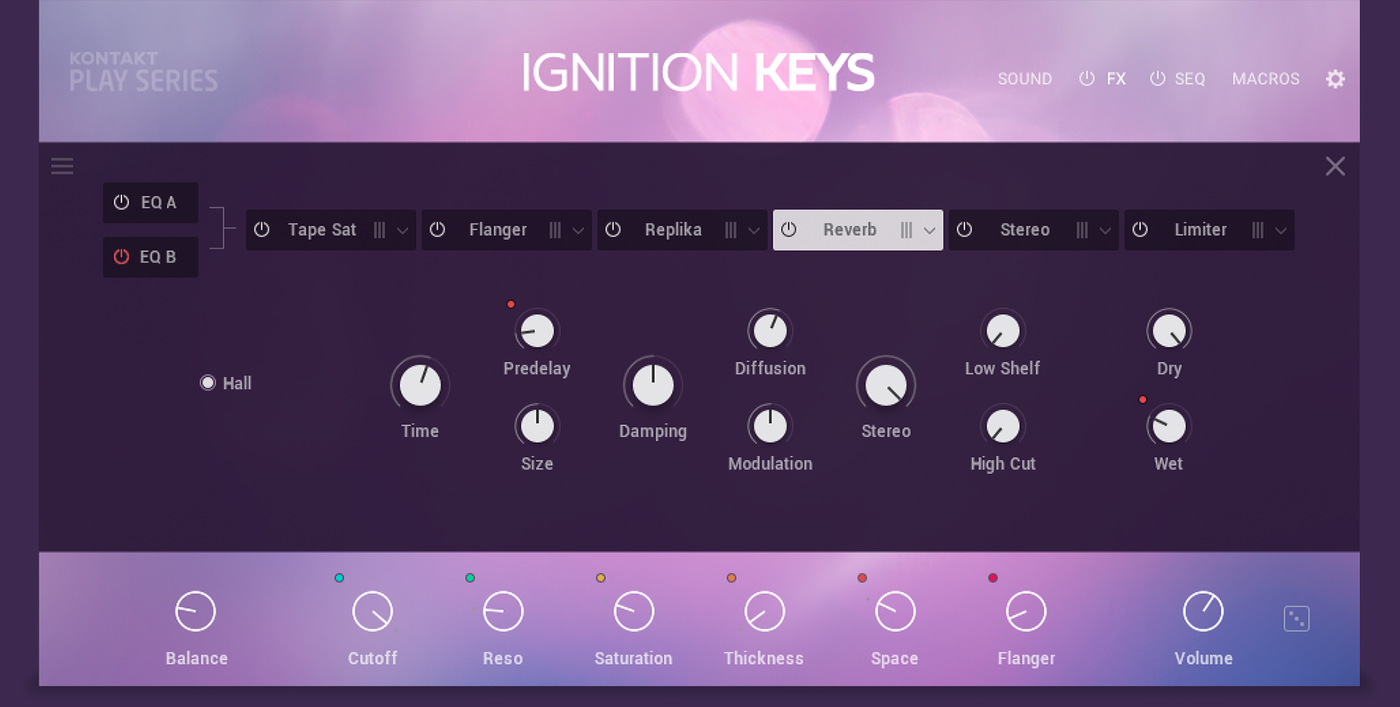Screen dimensions: 1400x707
Task: Select the Tape Sat effect slot
Action: (x=331, y=230)
